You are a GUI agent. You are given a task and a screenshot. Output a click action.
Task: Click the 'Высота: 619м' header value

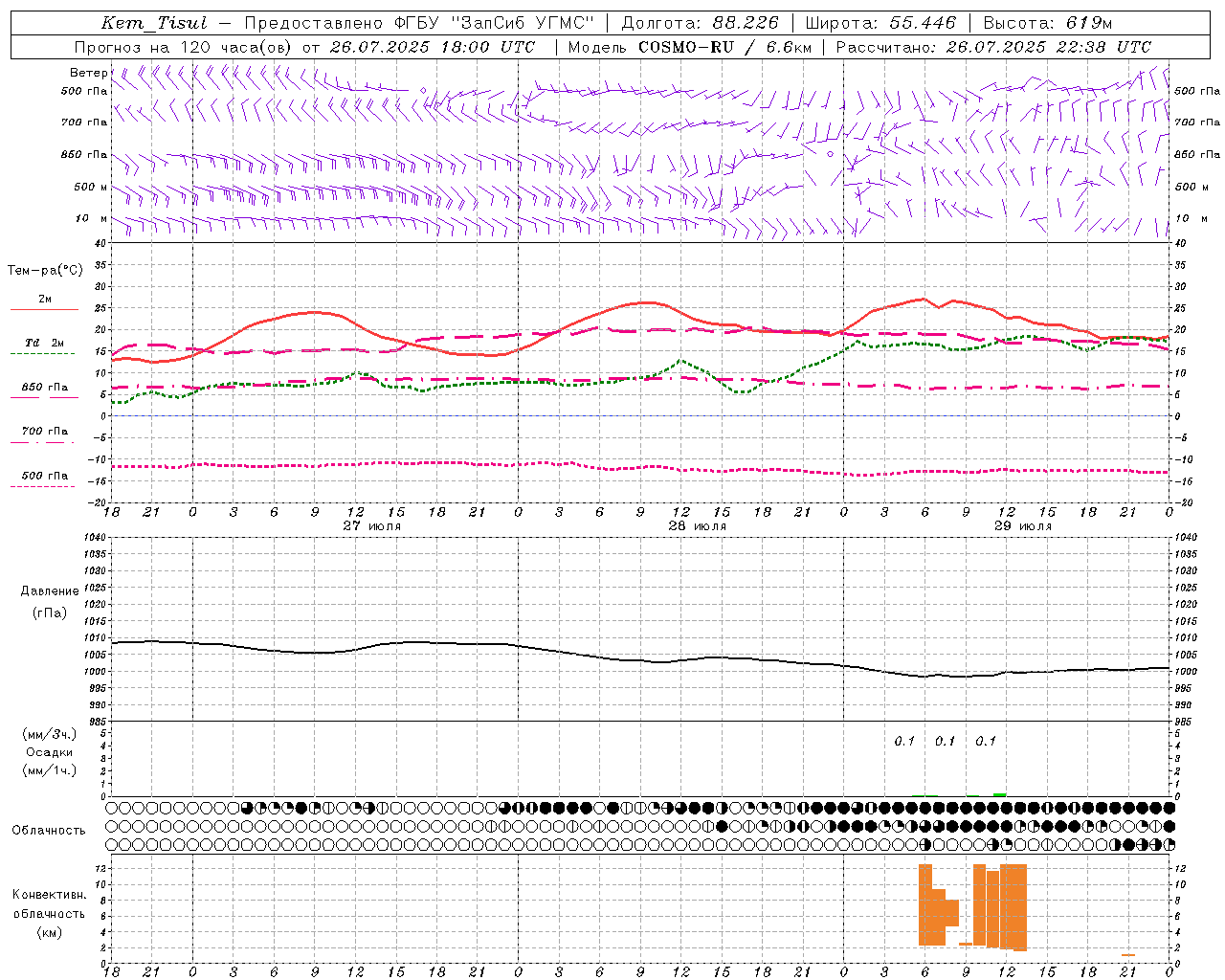click(1048, 23)
